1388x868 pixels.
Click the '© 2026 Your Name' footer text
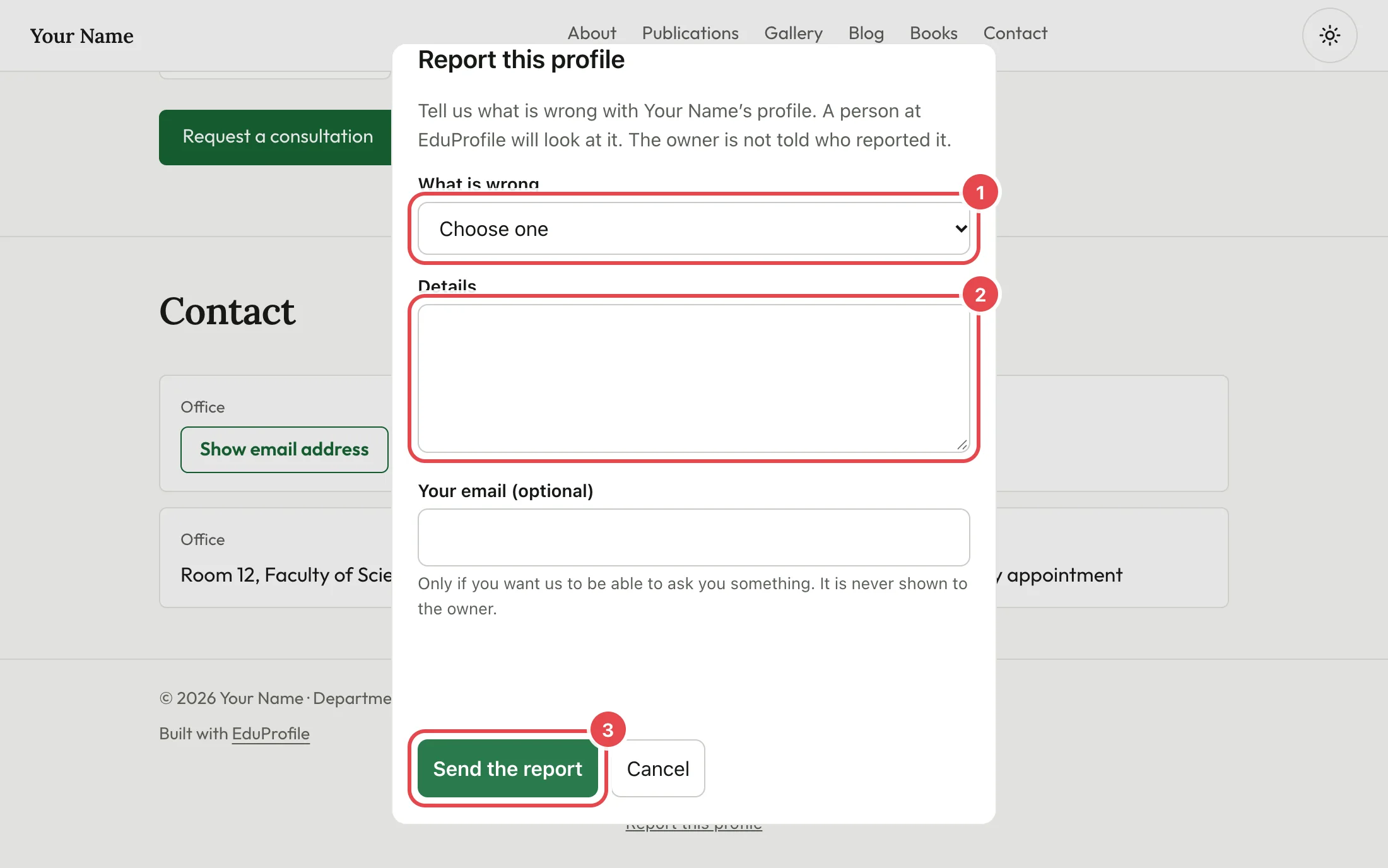pyautogui.click(x=232, y=698)
